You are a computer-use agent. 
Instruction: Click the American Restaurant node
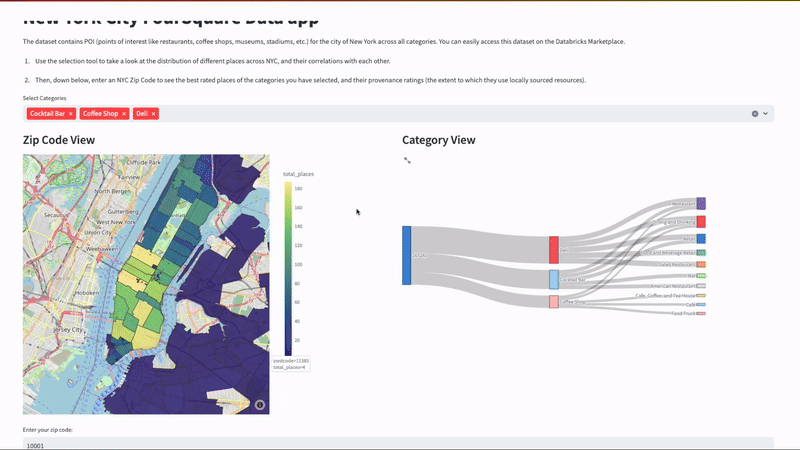click(x=702, y=286)
